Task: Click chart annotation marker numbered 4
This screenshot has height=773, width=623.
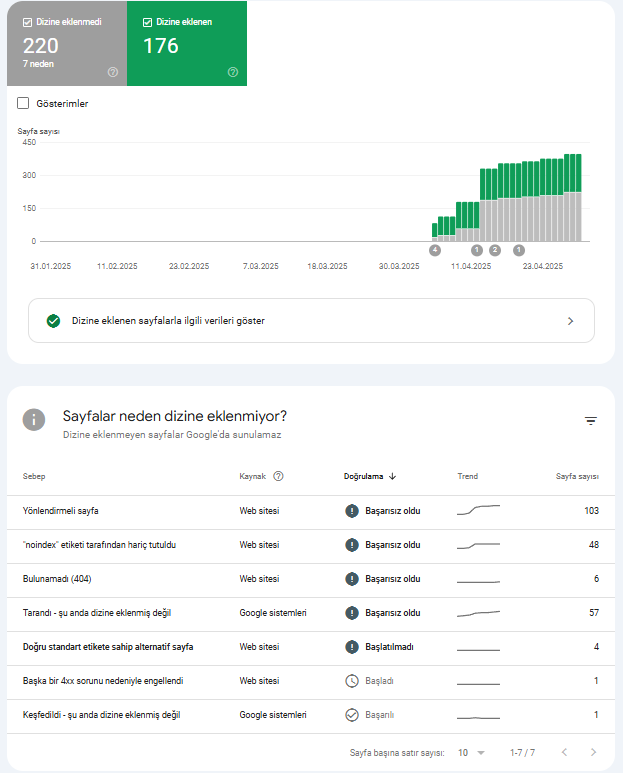Action: pyautogui.click(x=435, y=250)
